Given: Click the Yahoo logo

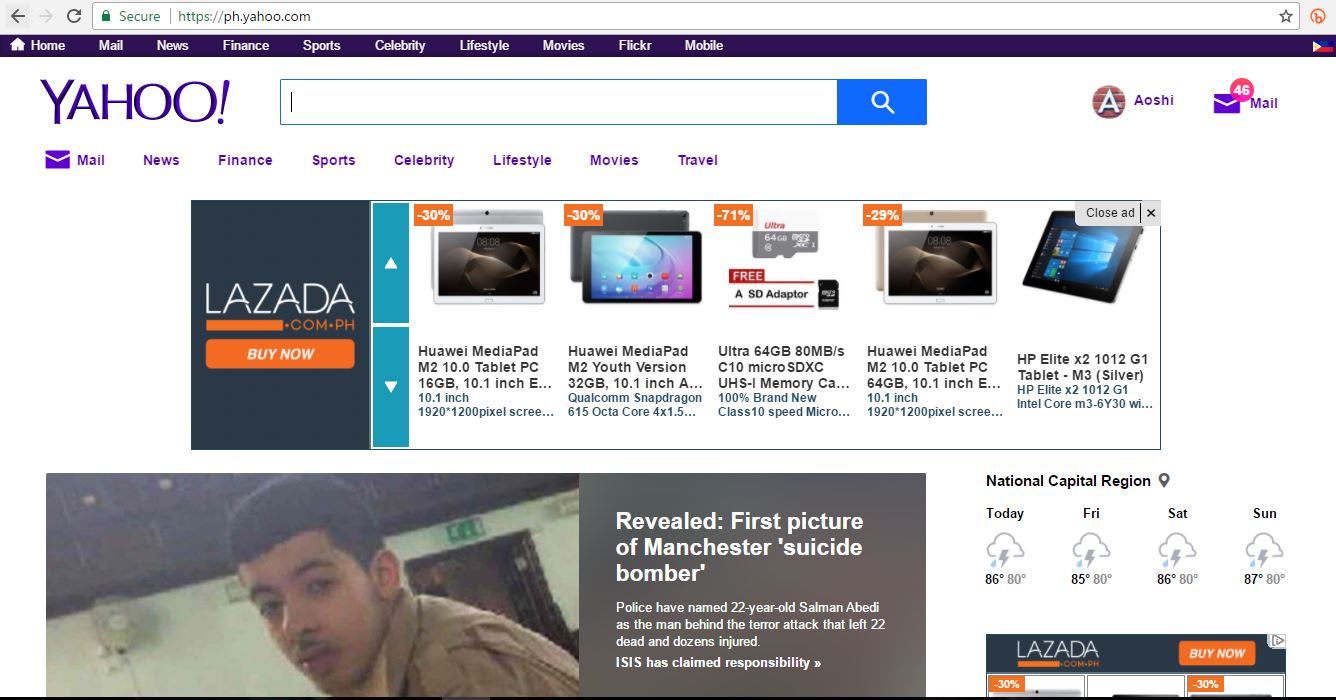Looking at the screenshot, I should point(135,101).
